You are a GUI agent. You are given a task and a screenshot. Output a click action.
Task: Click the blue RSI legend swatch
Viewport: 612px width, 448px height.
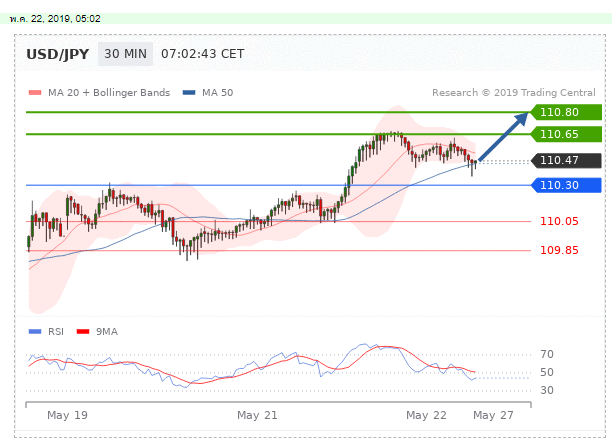(35, 332)
